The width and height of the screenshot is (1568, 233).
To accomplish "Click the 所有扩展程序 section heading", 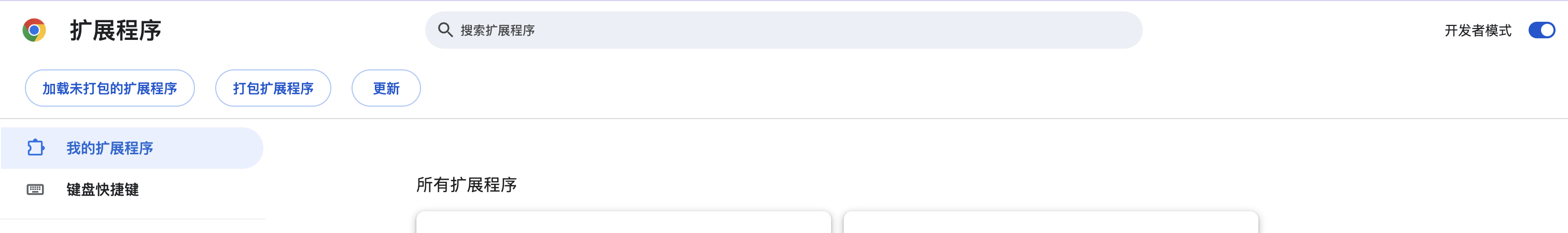I will pos(467,185).
